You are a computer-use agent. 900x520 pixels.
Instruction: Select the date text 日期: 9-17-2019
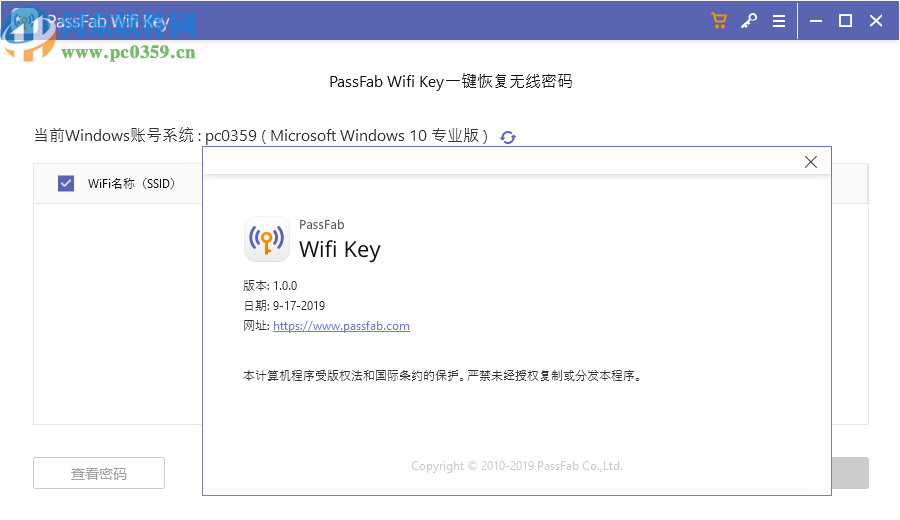coord(284,306)
